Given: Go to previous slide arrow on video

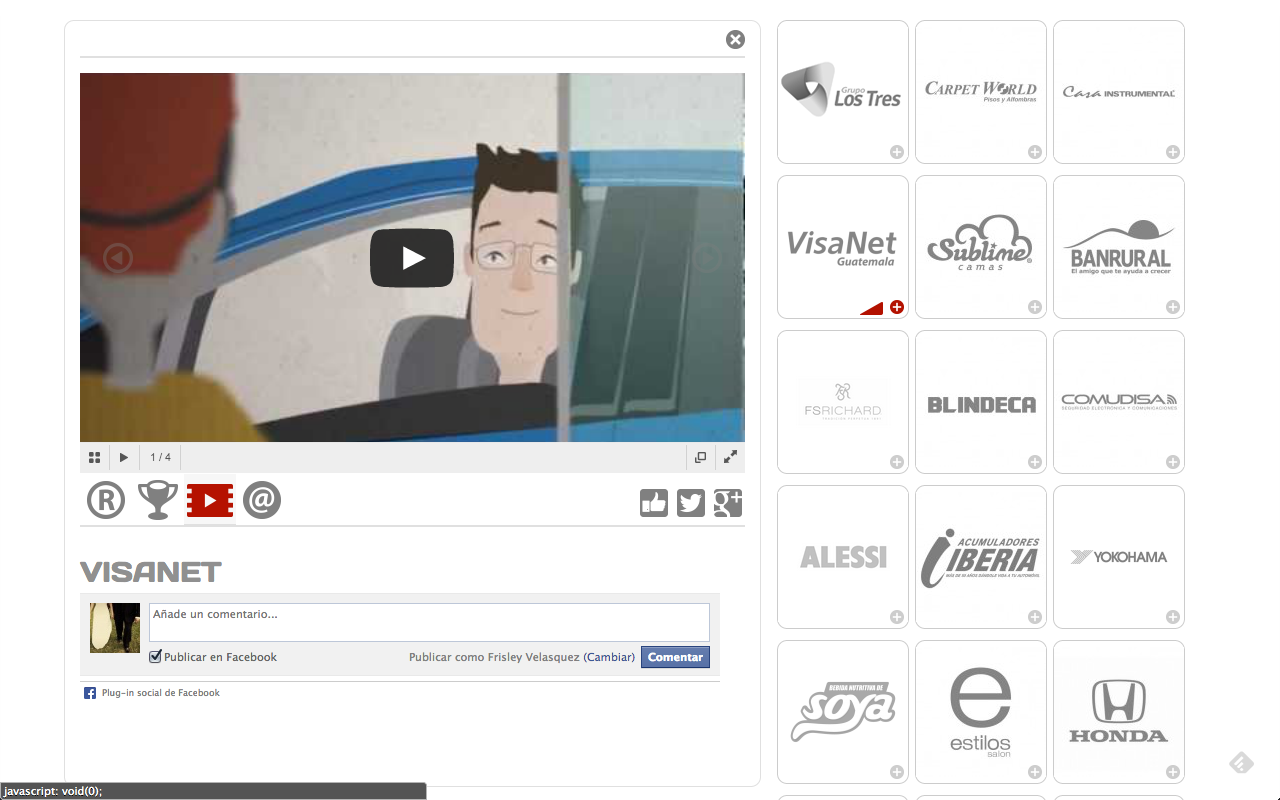Looking at the screenshot, I should [x=118, y=258].
